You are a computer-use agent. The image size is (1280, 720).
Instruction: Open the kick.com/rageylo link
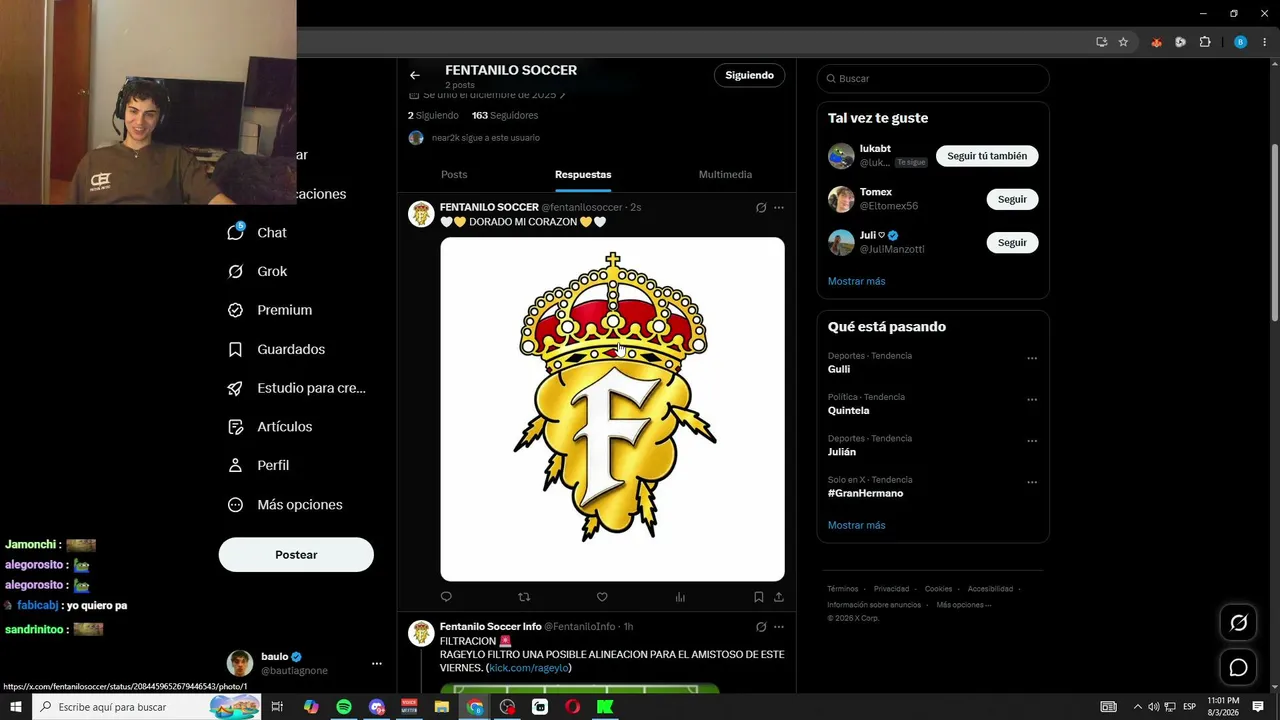(529, 668)
